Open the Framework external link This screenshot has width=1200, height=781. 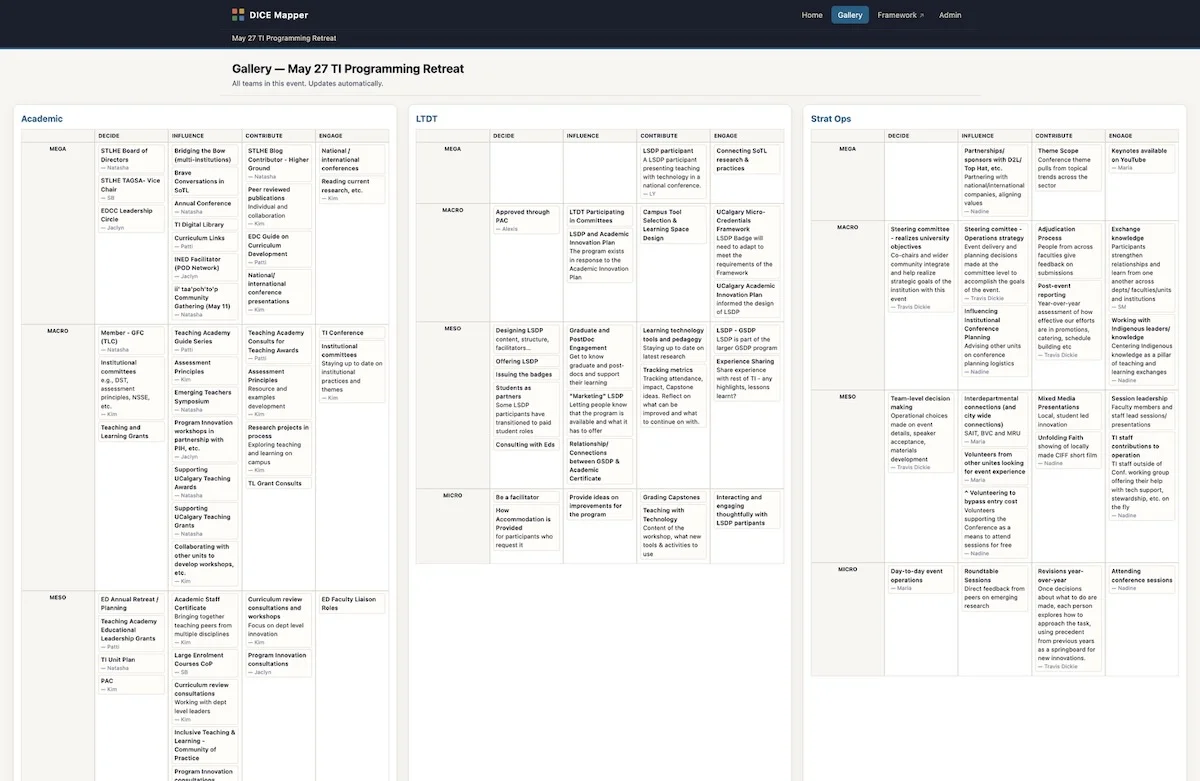(901, 15)
